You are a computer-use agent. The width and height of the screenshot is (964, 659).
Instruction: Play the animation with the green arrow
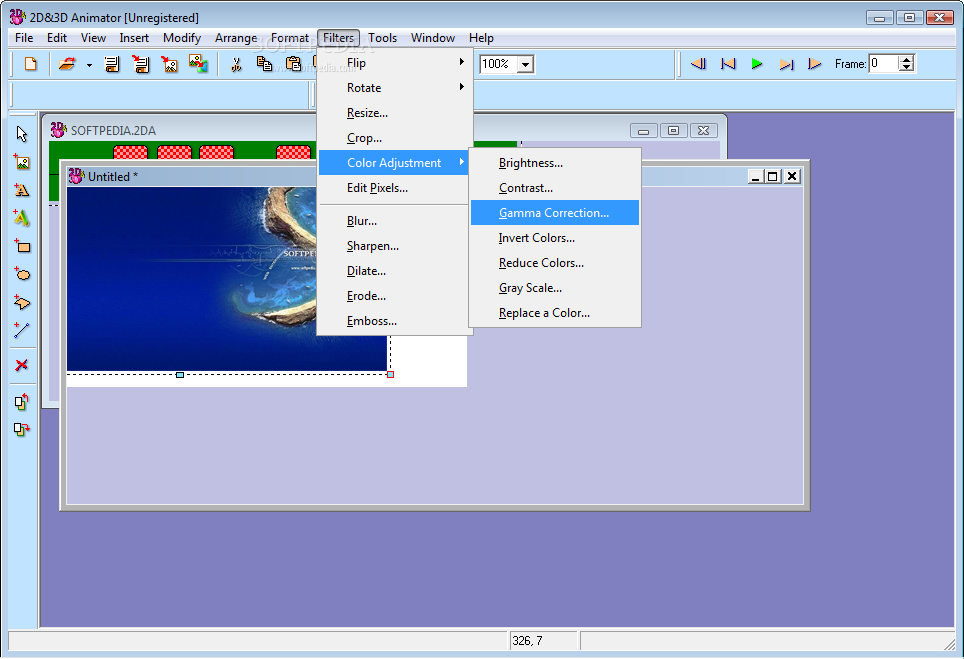pyautogui.click(x=757, y=64)
